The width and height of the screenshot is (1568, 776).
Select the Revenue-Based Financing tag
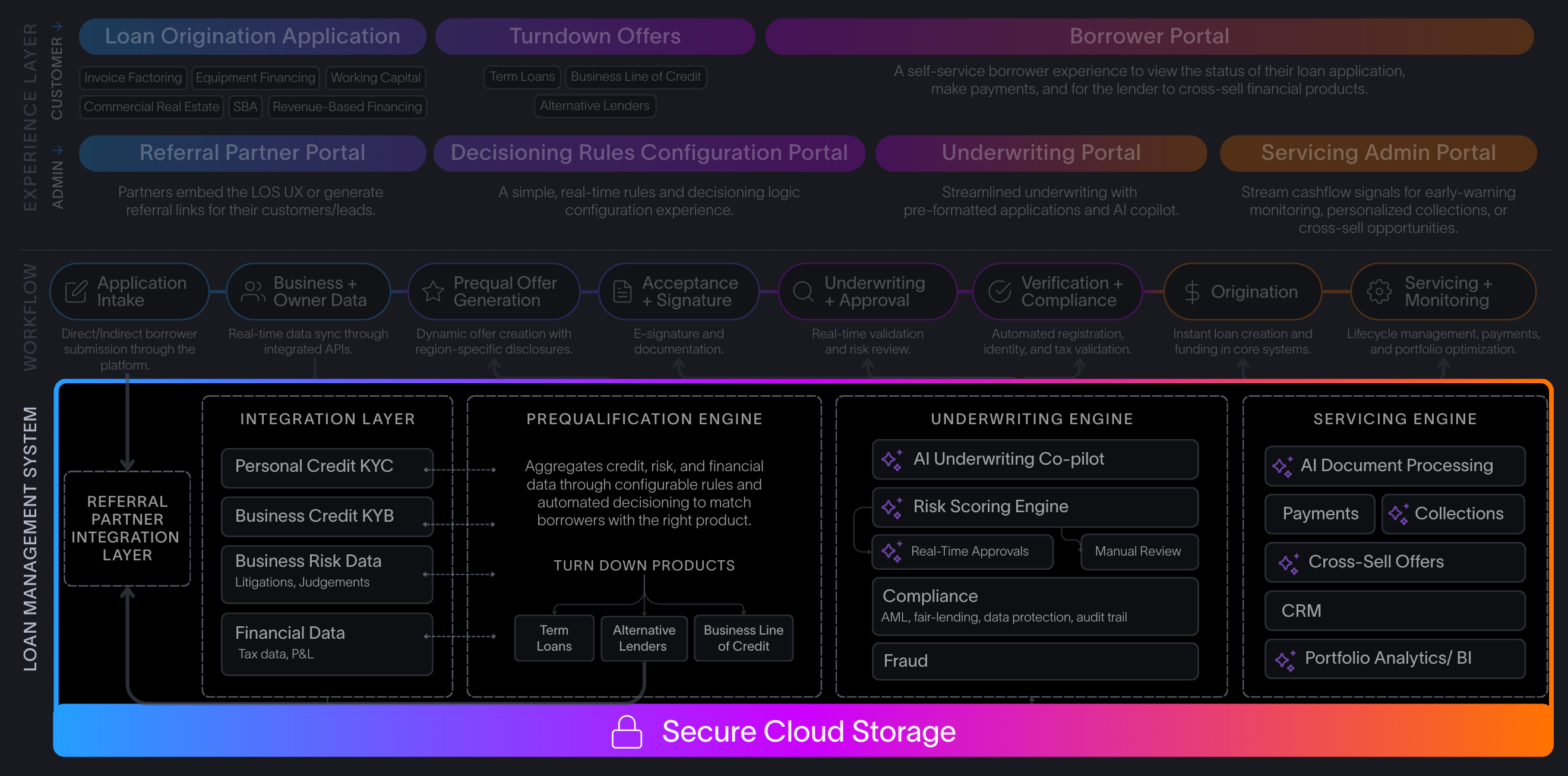[x=347, y=107]
